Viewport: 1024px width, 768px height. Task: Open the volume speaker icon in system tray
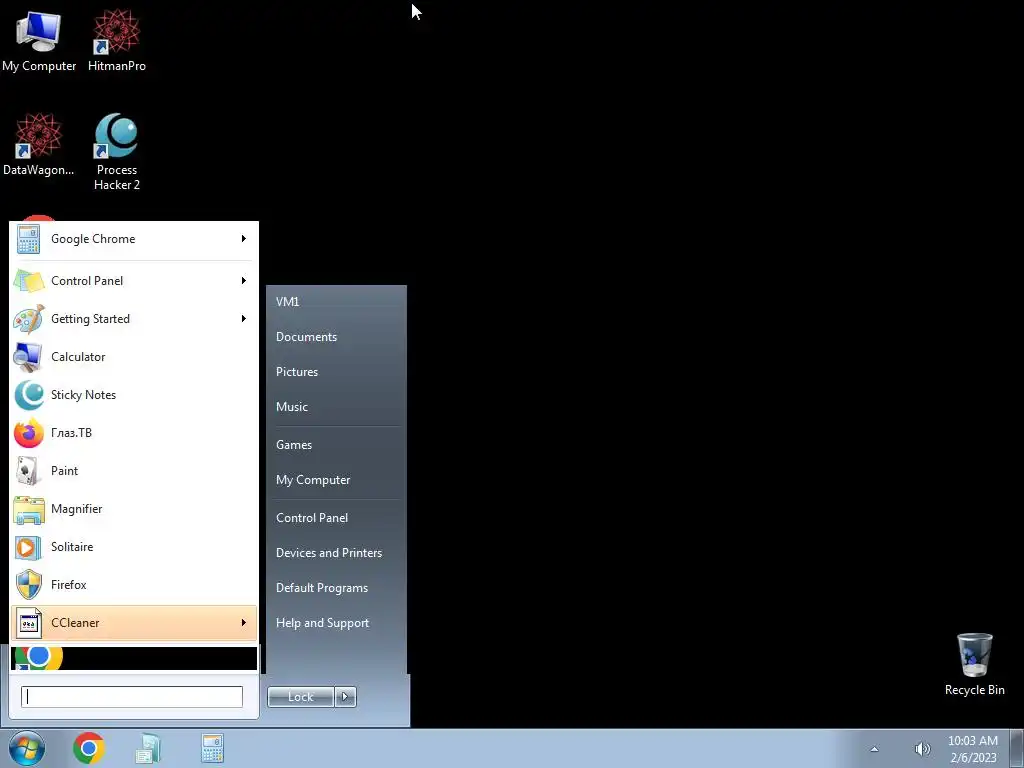(922, 749)
